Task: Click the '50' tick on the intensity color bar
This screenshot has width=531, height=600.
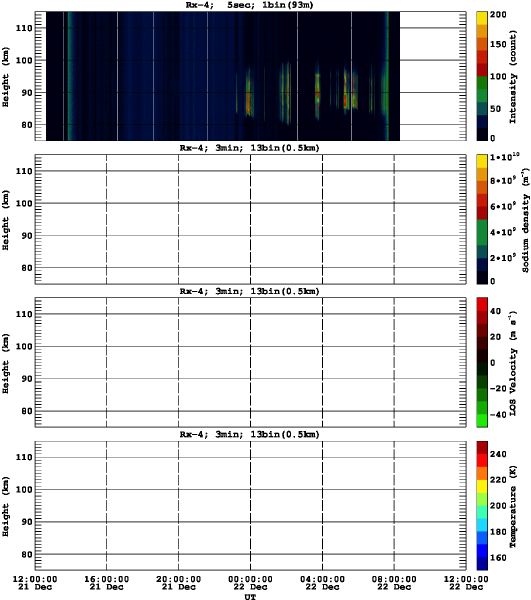Action: 495,109
